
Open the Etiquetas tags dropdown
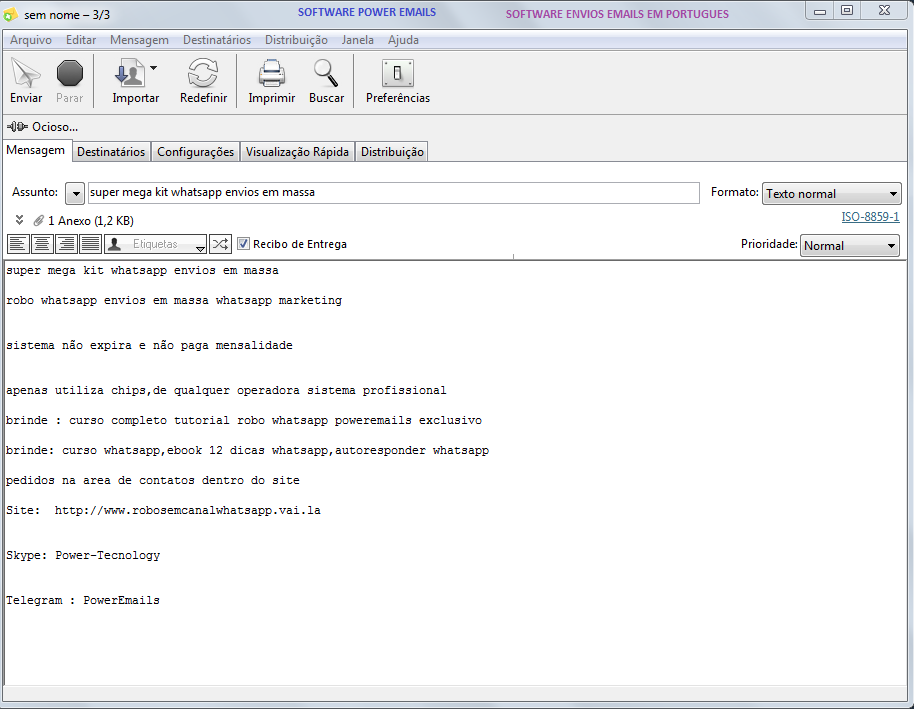(156, 244)
